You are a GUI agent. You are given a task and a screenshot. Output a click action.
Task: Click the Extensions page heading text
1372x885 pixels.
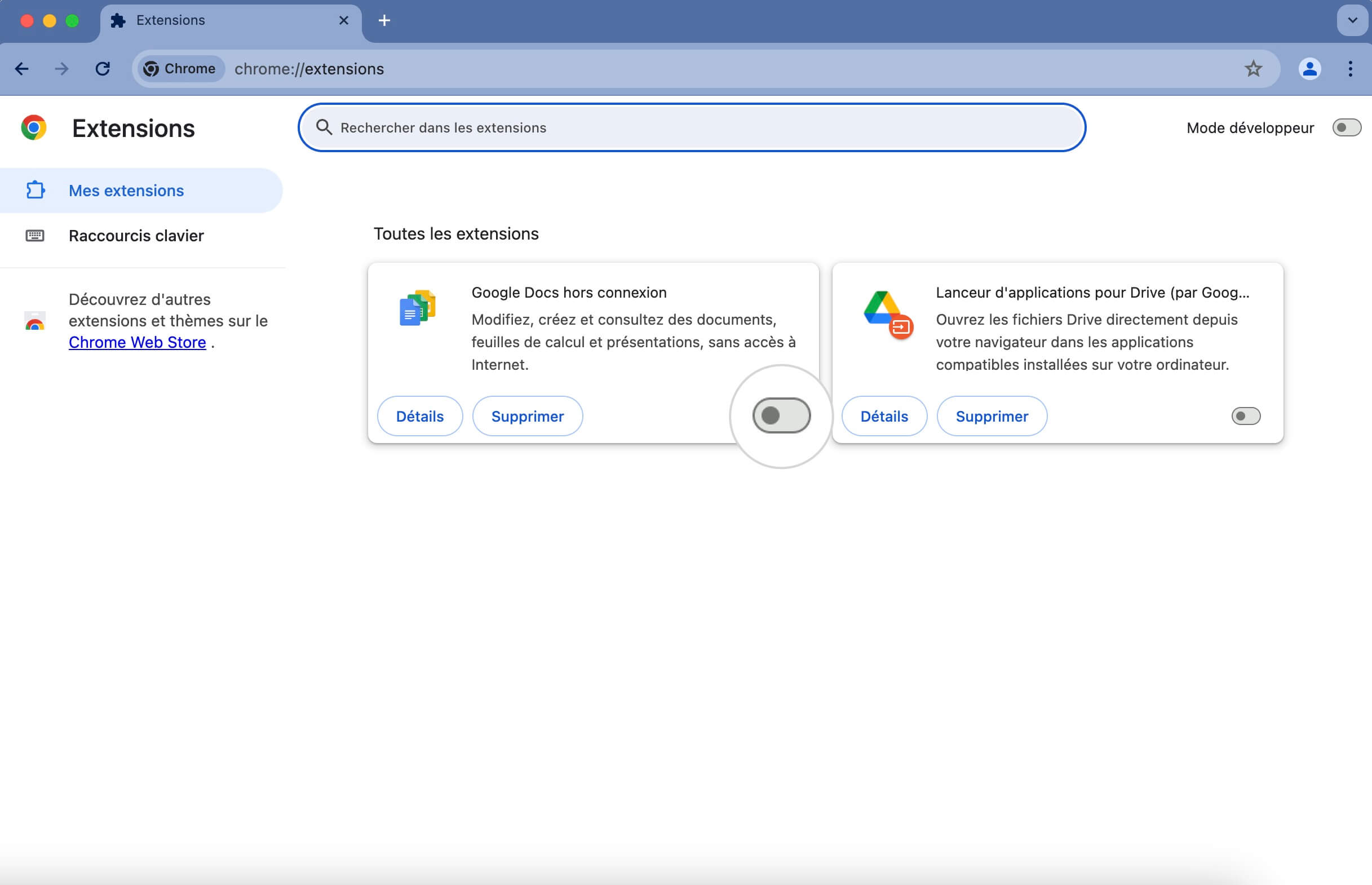click(x=133, y=129)
